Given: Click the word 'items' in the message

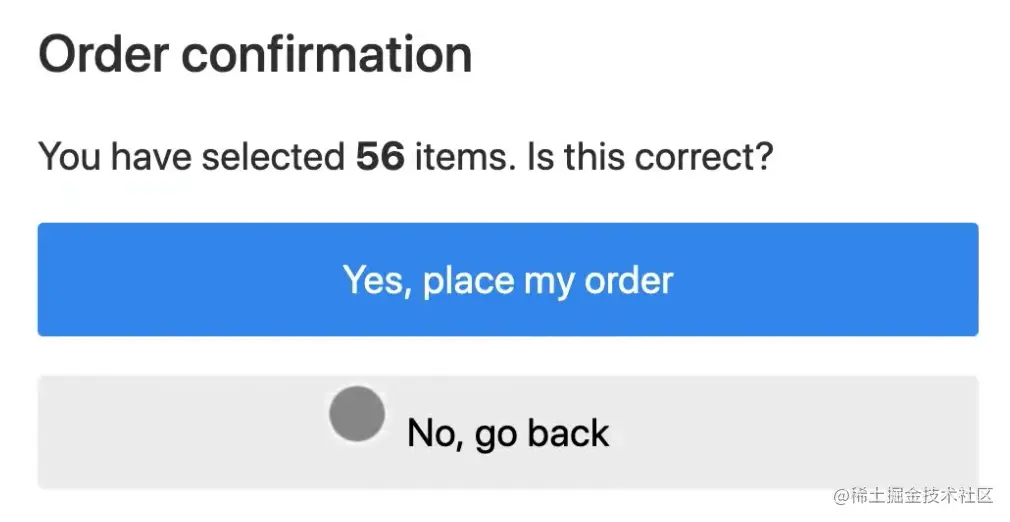Looking at the screenshot, I should 460,157.
